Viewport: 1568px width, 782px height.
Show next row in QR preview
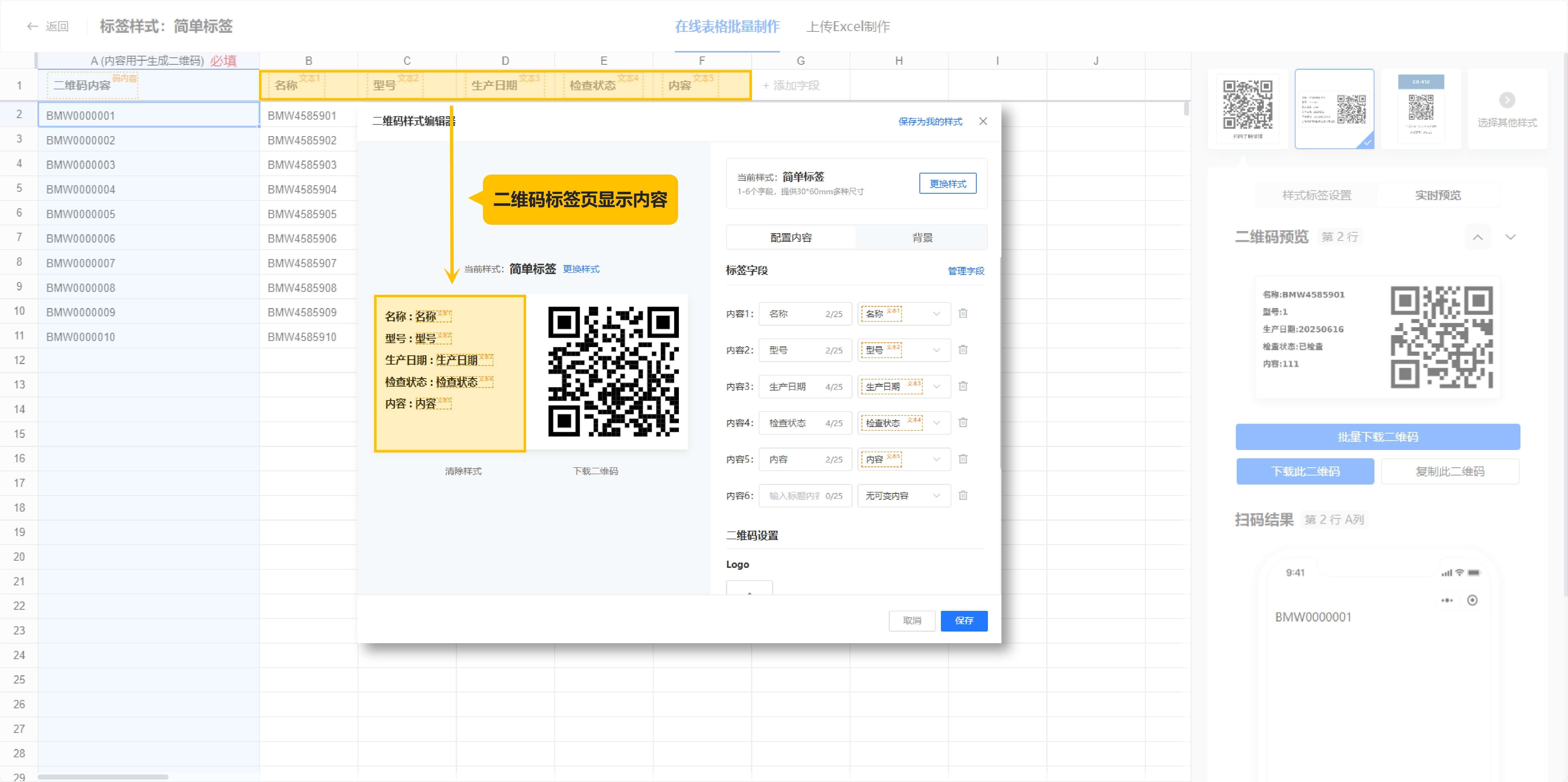click(1510, 237)
